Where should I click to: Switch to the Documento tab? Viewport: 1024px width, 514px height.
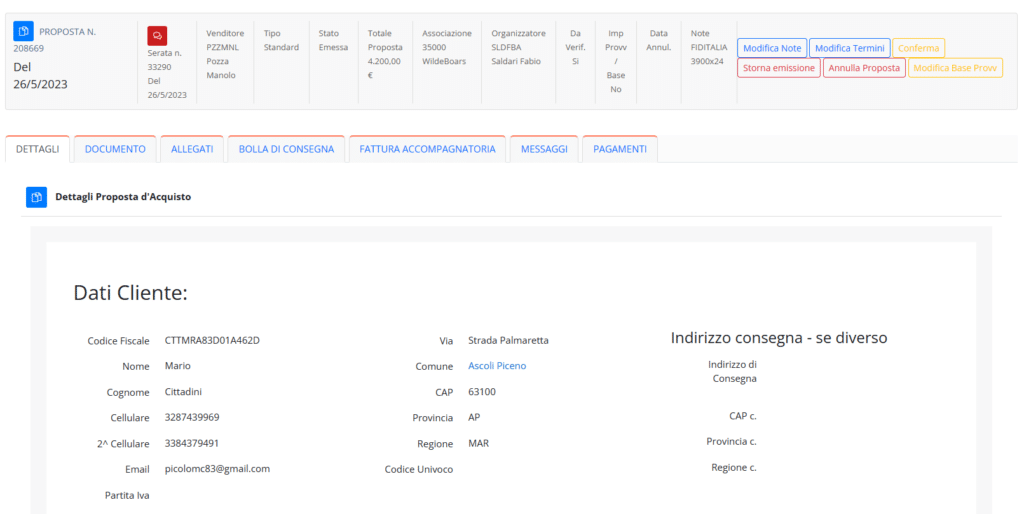click(x=115, y=149)
